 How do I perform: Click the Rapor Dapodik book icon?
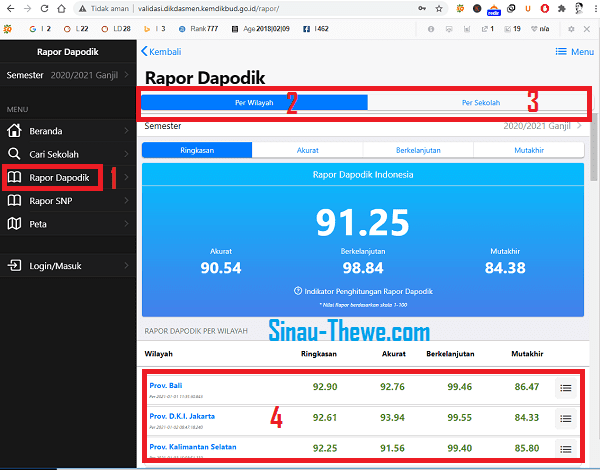(14, 177)
